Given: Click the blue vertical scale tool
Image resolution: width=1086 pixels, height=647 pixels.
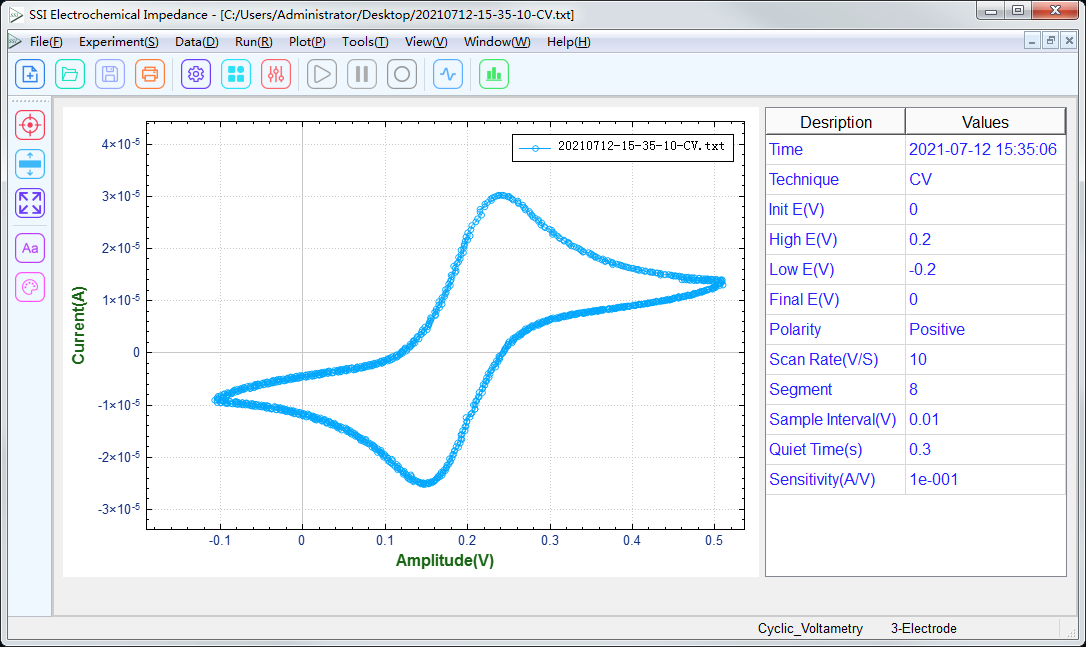Looking at the screenshot, I should (30, 164).
